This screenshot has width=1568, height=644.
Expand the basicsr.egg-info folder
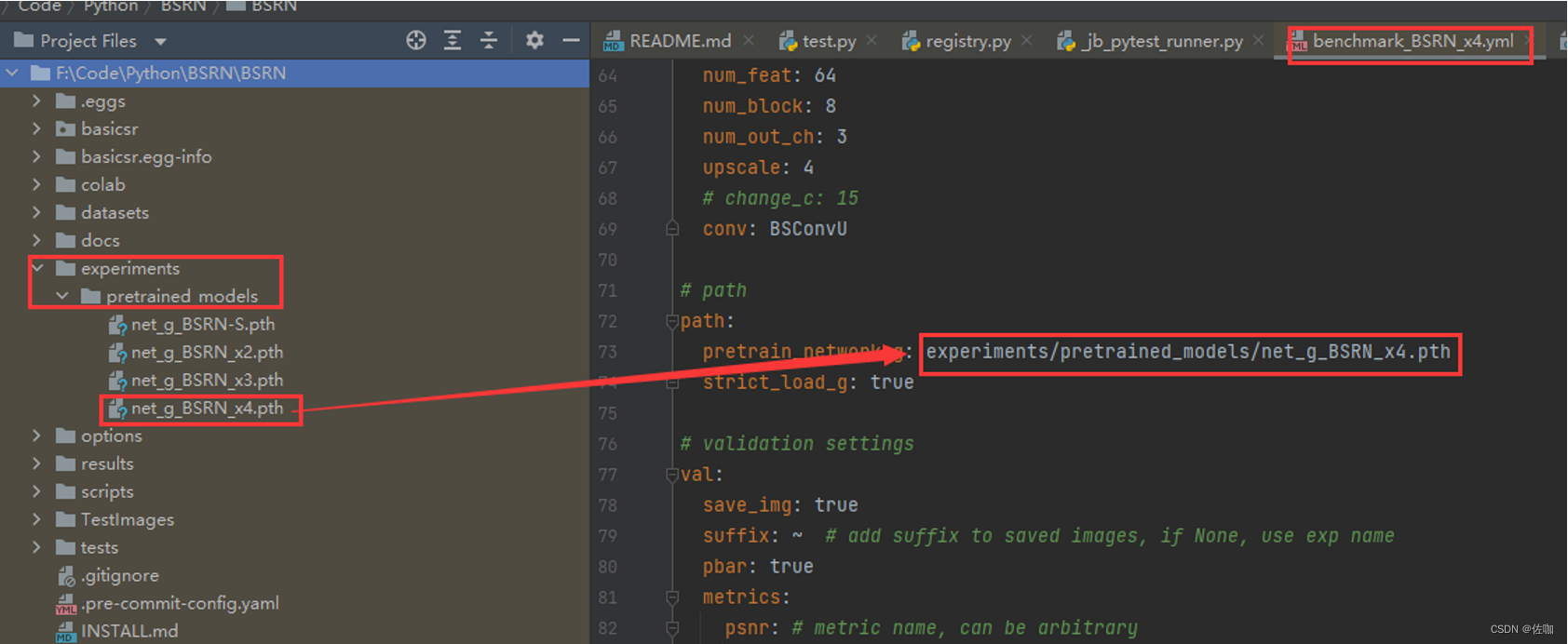(36, 156)
